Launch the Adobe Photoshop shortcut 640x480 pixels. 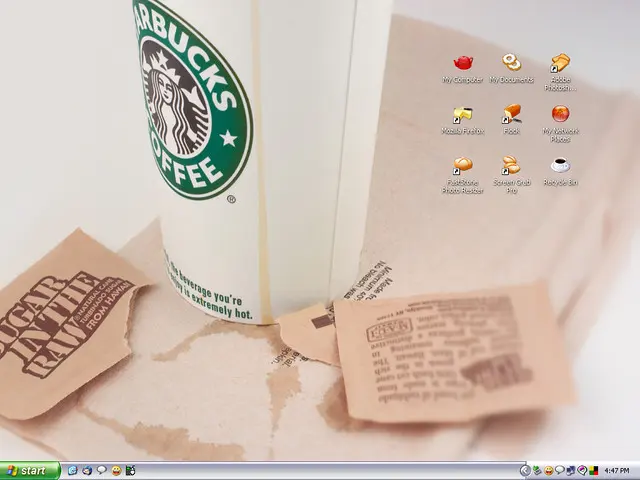[560, 62]
